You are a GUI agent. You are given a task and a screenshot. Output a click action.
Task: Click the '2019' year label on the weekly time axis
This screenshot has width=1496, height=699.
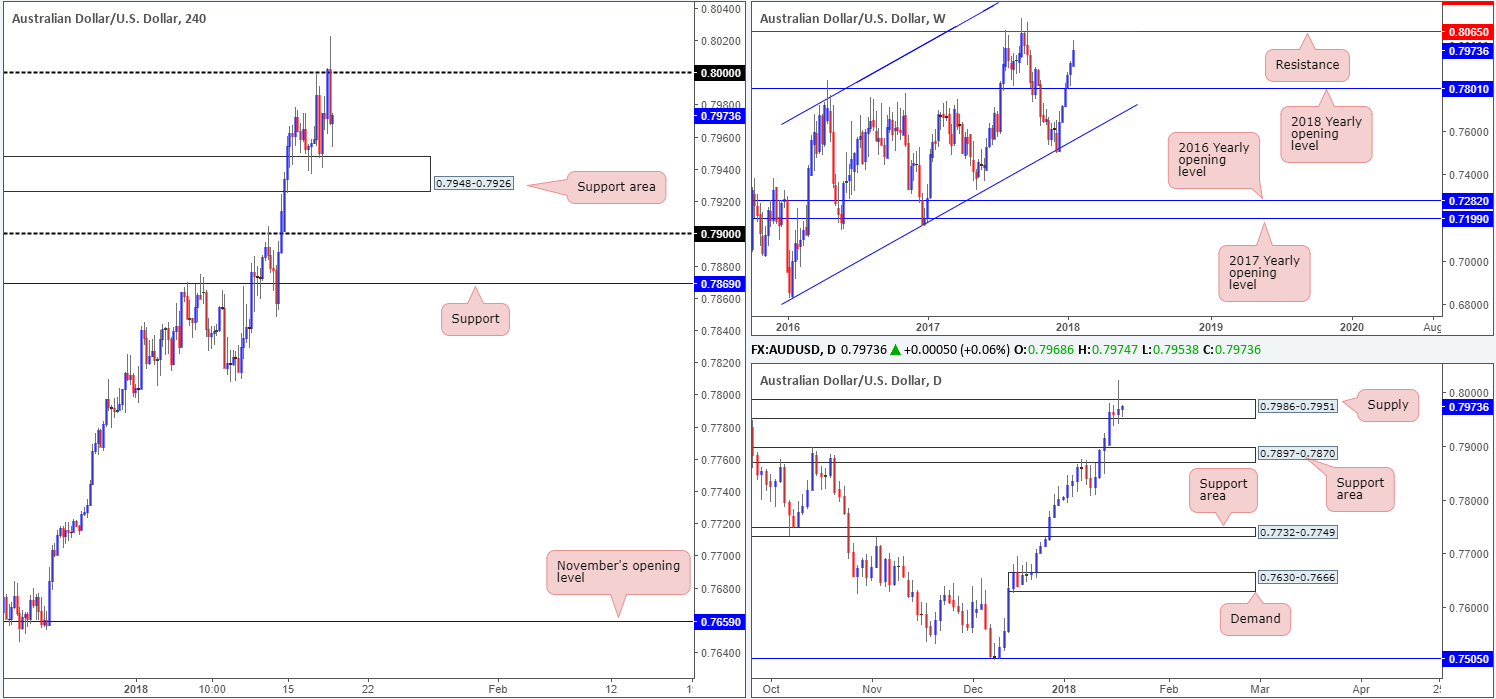(1210, 326)
